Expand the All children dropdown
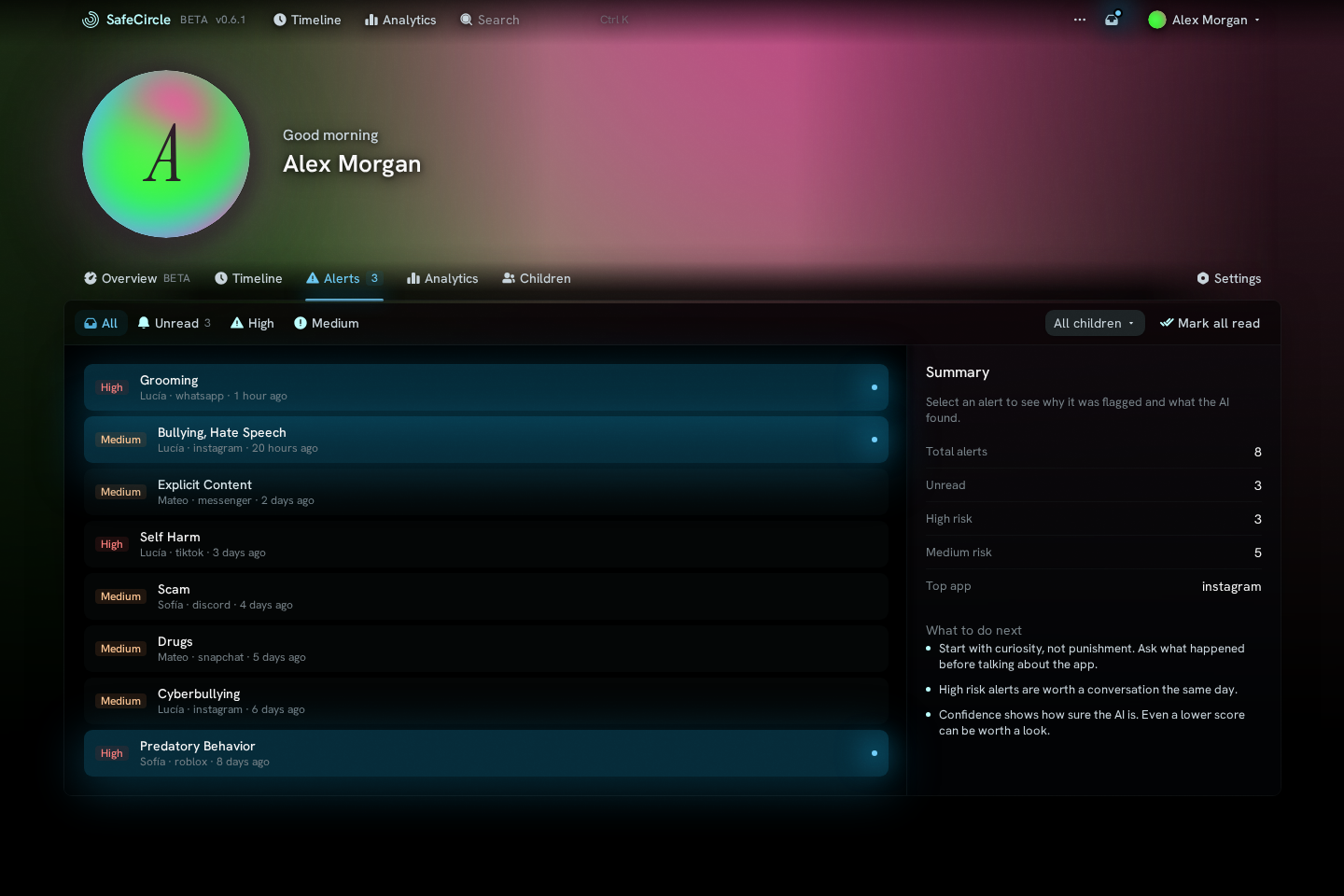The image size is (1344, 896). tap(1095, 323)
